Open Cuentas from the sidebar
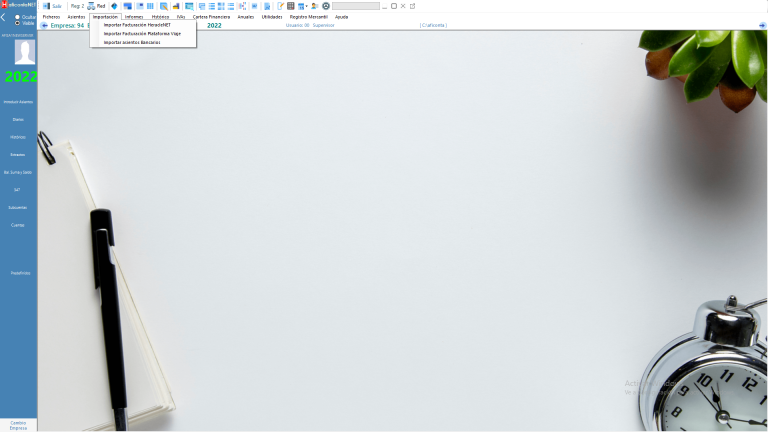Screen dimensions: 768x432 (18, 225)
